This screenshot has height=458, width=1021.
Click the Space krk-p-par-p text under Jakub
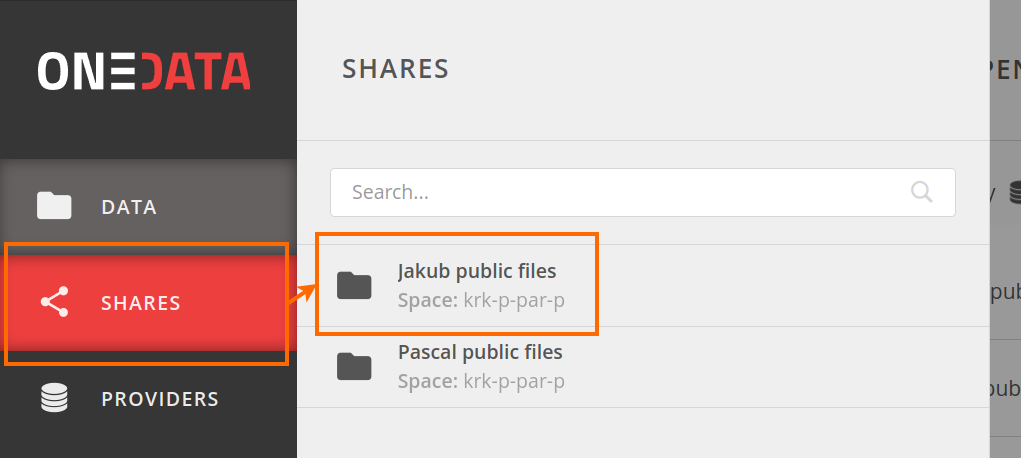click(481, 301)
